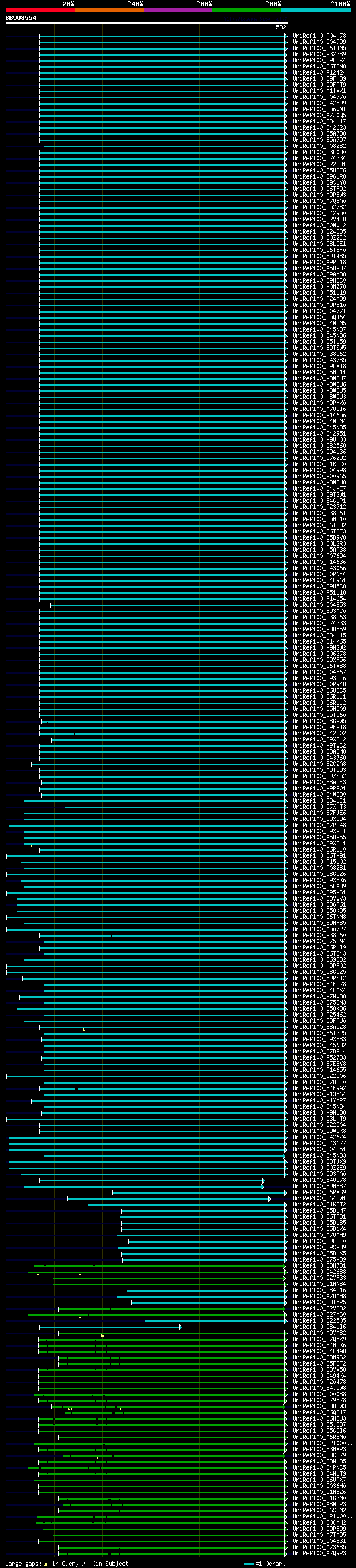Select hit label UniRef100_B8AI28
This screenshot has width=356, height=1568.
click(319, 1027)
